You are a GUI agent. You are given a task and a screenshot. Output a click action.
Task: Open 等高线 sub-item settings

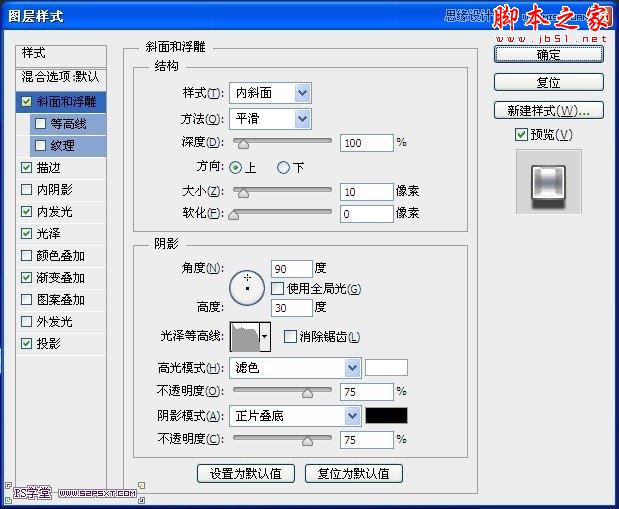tap(68, 124)
